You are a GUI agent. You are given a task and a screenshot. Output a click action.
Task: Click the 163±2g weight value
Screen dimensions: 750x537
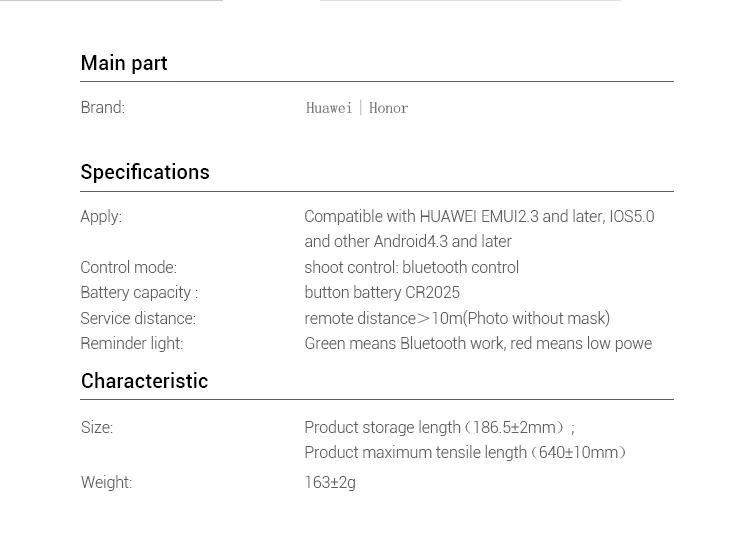330,482
